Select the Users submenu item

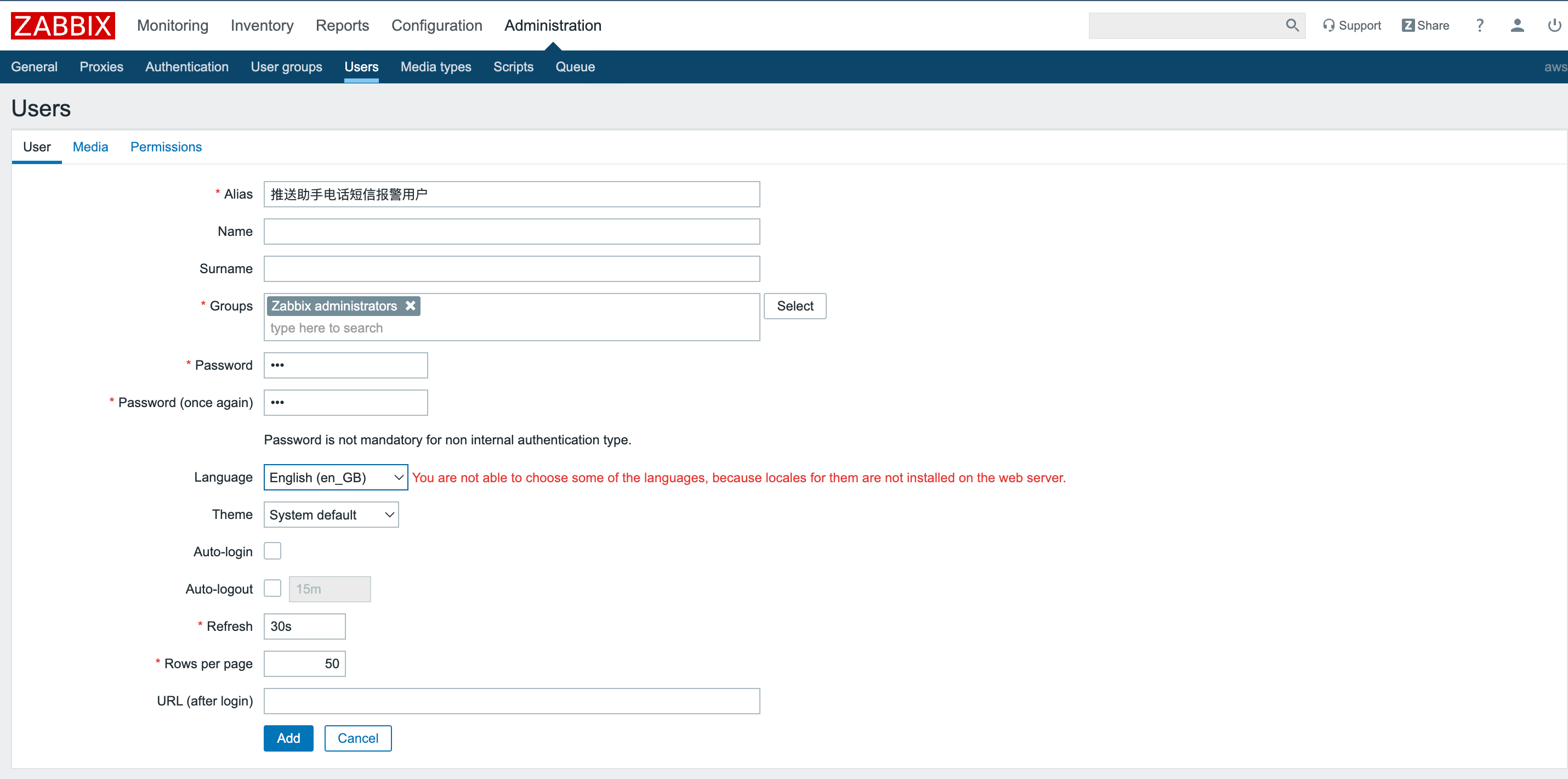pos(361,67)
